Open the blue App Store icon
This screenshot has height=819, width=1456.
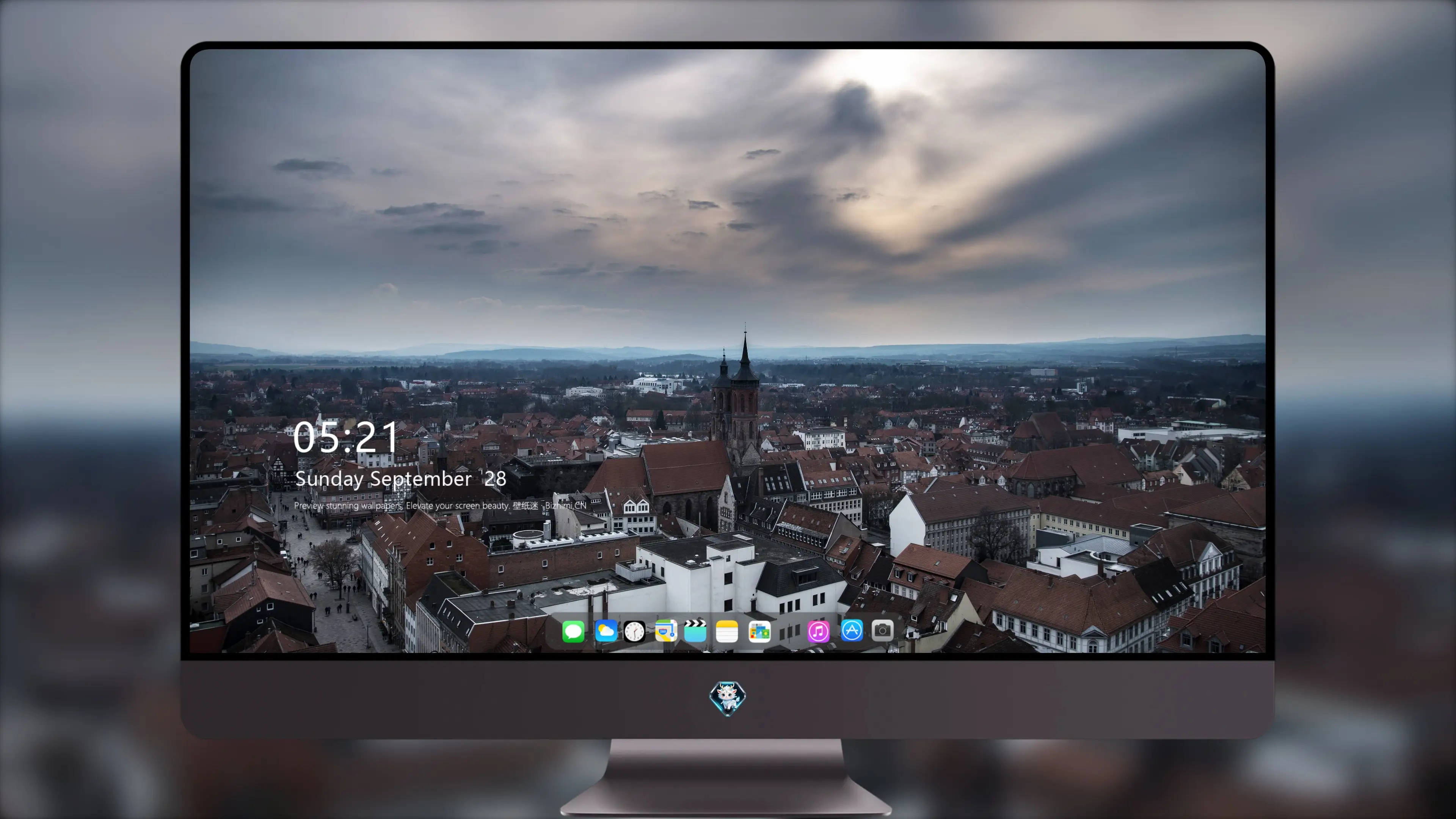click(x=852, y=631)
